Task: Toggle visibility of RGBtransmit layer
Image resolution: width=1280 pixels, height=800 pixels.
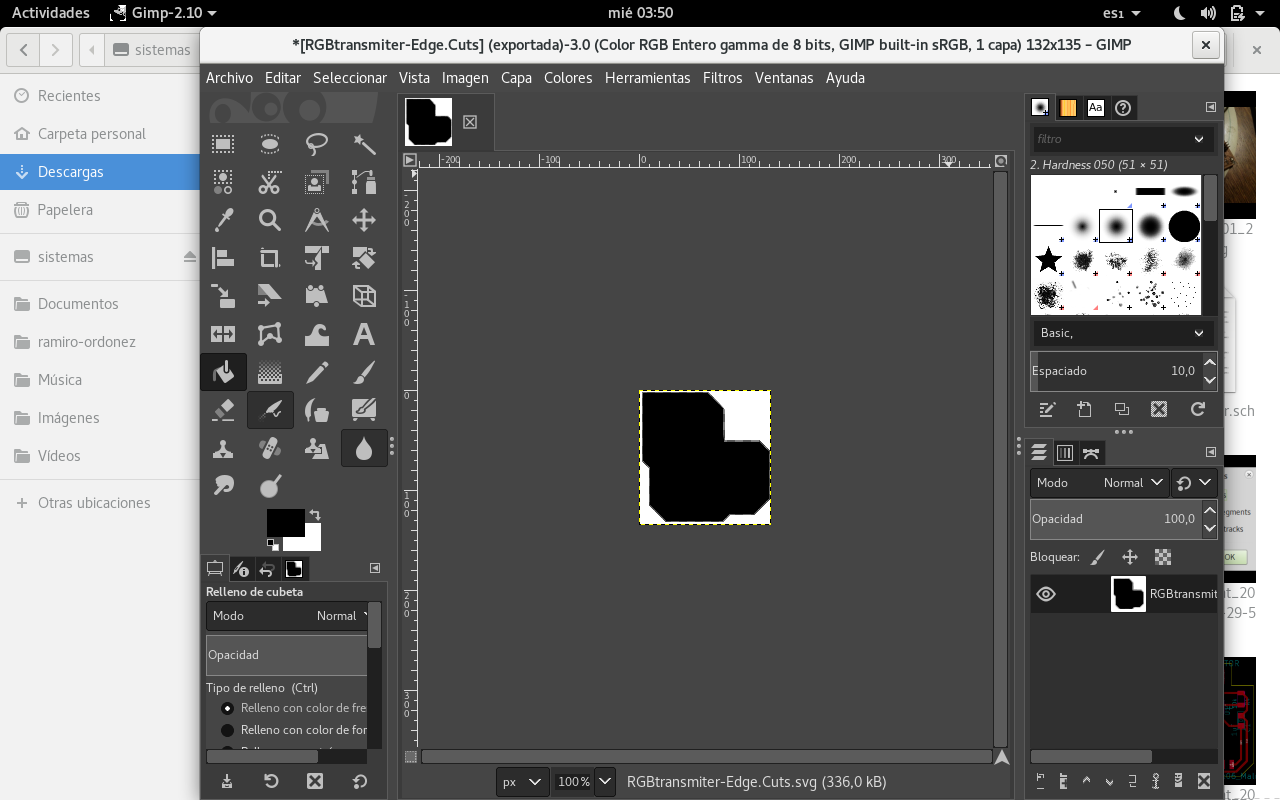Action: 1046,594
